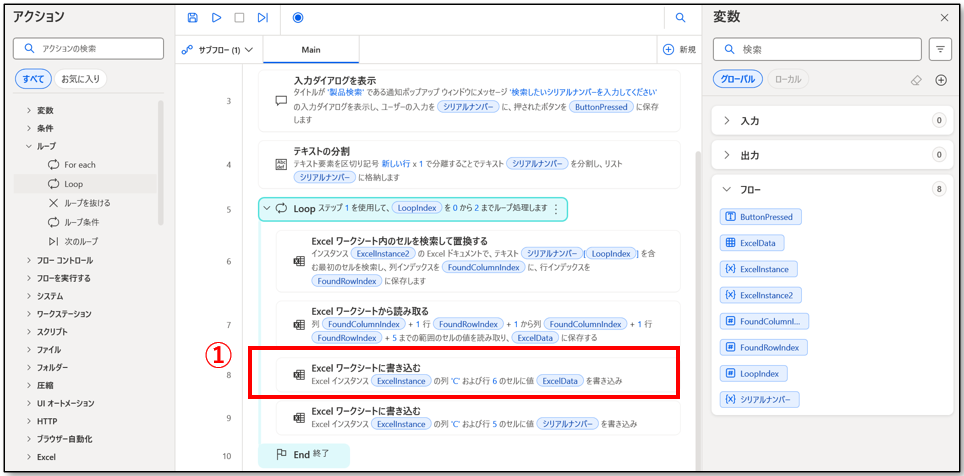
Task: Open the サブフロー dropdown
Action: point(217,49)
